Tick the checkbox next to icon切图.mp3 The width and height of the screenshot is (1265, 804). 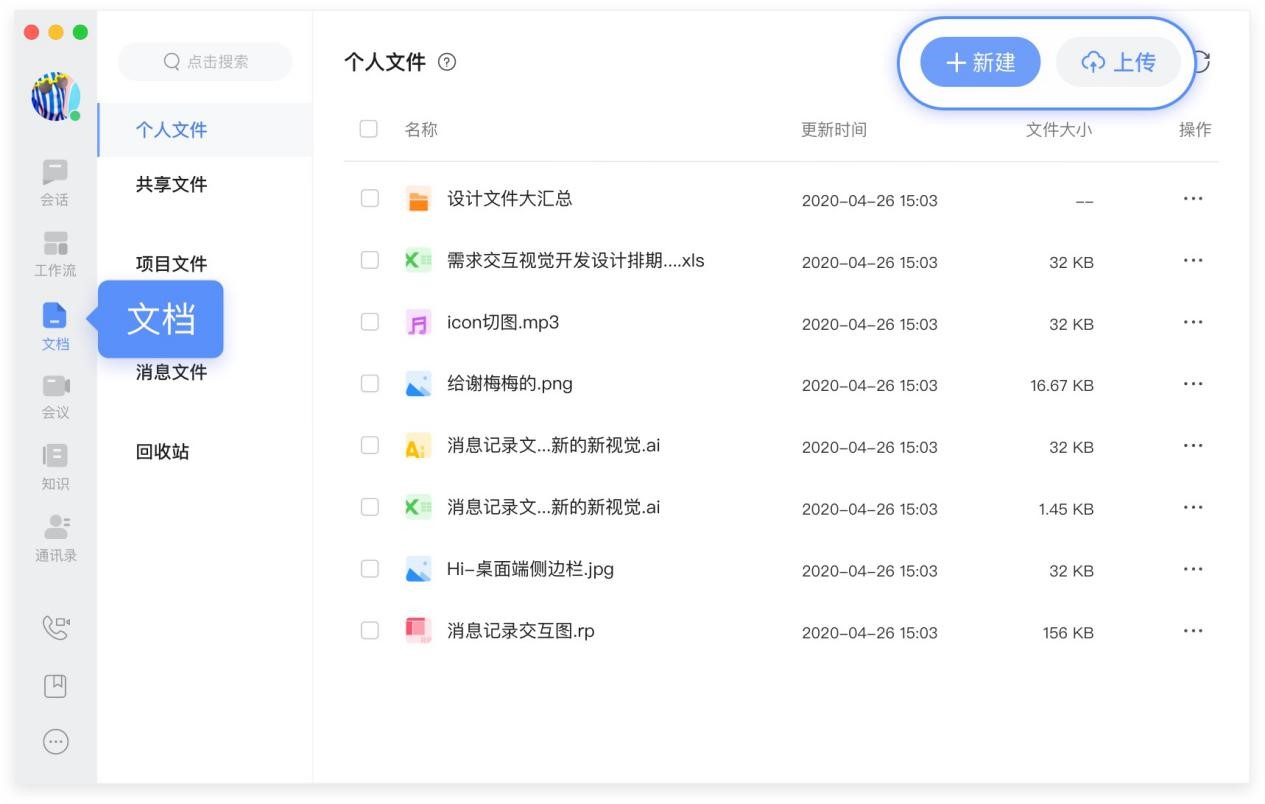pyautogui.click(x=370, y=322)
